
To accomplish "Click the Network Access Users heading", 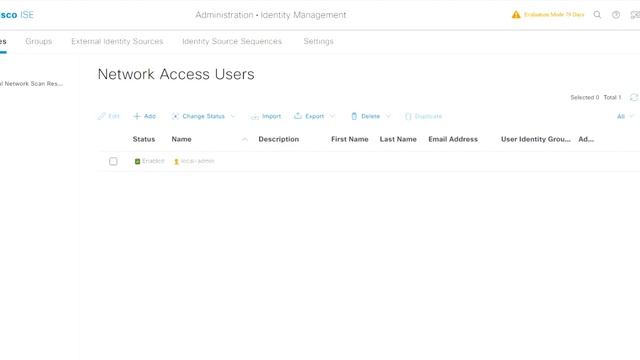I will (176, 74).
